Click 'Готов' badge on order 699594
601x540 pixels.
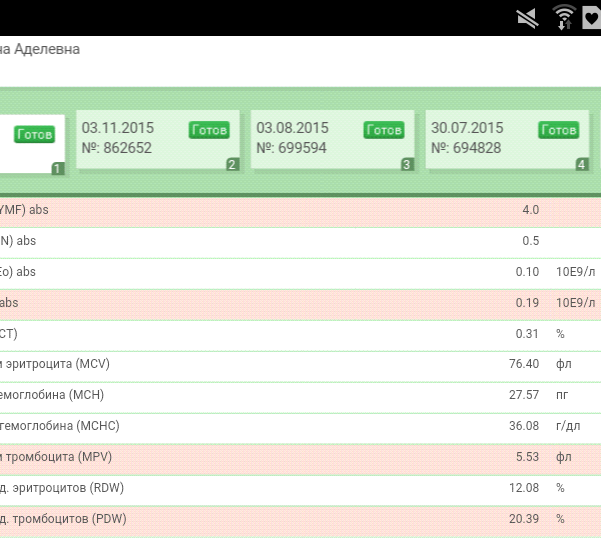pyautogui.click(x=384, y=130)
